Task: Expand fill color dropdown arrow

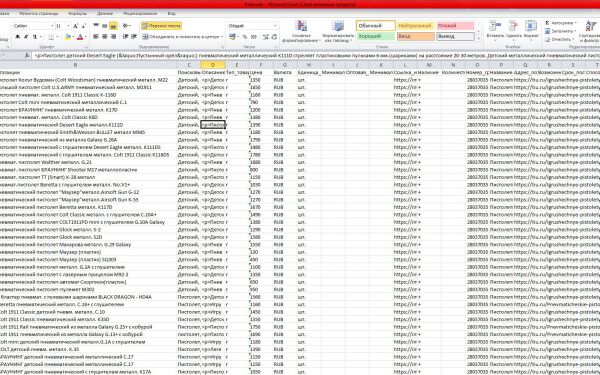Action: pyautogui.click(x=73, y=37)
